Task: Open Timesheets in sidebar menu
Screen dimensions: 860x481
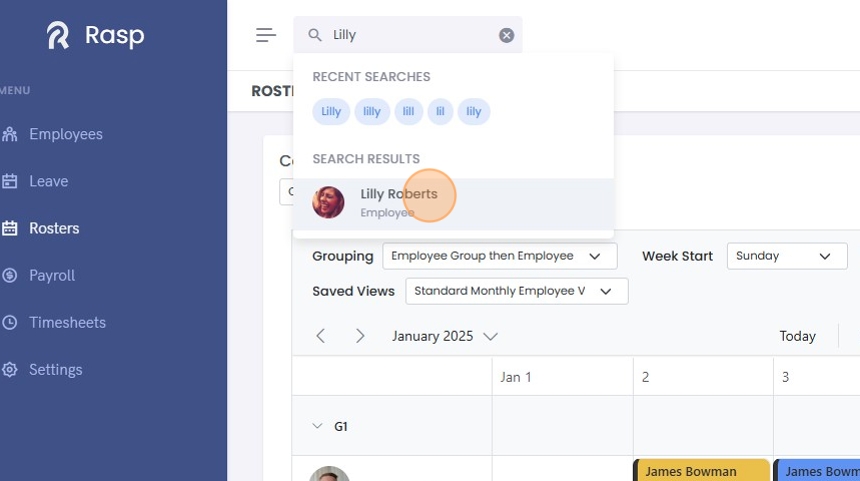Action: 67,322
